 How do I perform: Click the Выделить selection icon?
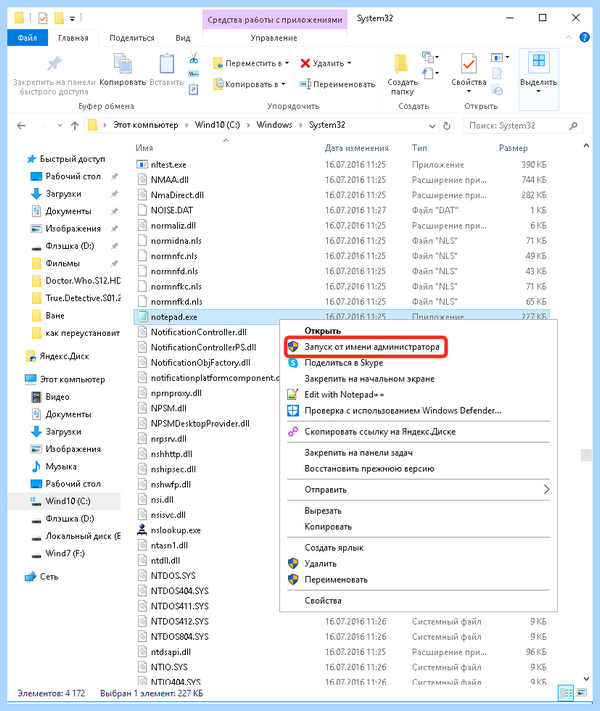point(539,62)
